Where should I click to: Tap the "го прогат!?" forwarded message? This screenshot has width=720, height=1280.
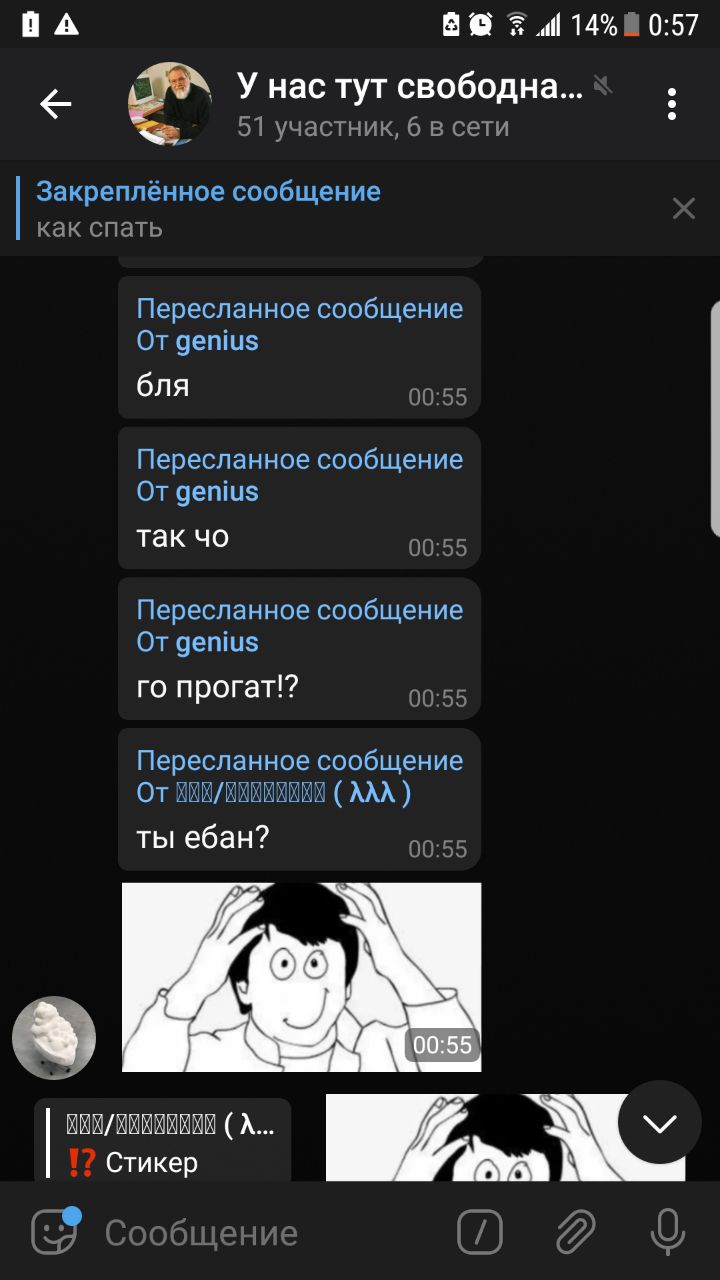[299, 649]
